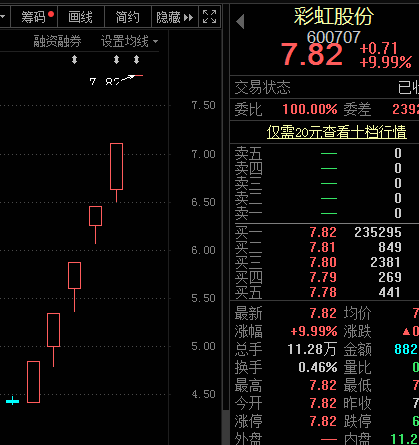Toggle the 筹码 chip distribution view
This screenshot has height=445, width=419.
[x=34, y=16]
